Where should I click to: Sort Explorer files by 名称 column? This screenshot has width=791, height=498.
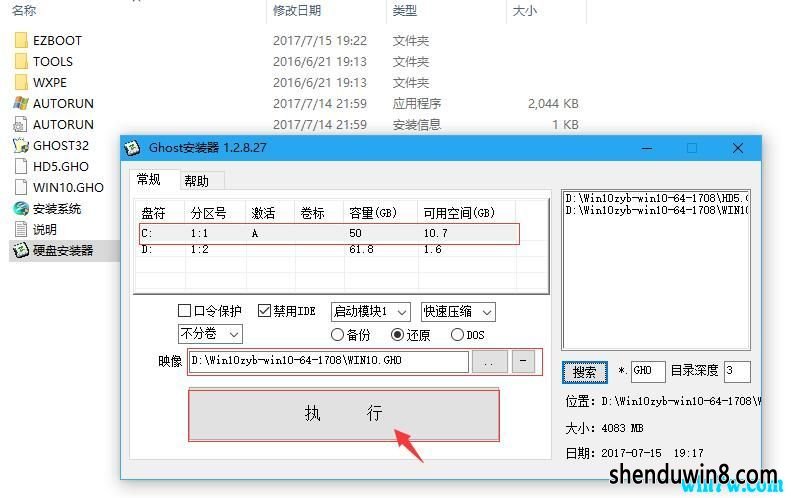pyautogui.click(x=24, y=10)
